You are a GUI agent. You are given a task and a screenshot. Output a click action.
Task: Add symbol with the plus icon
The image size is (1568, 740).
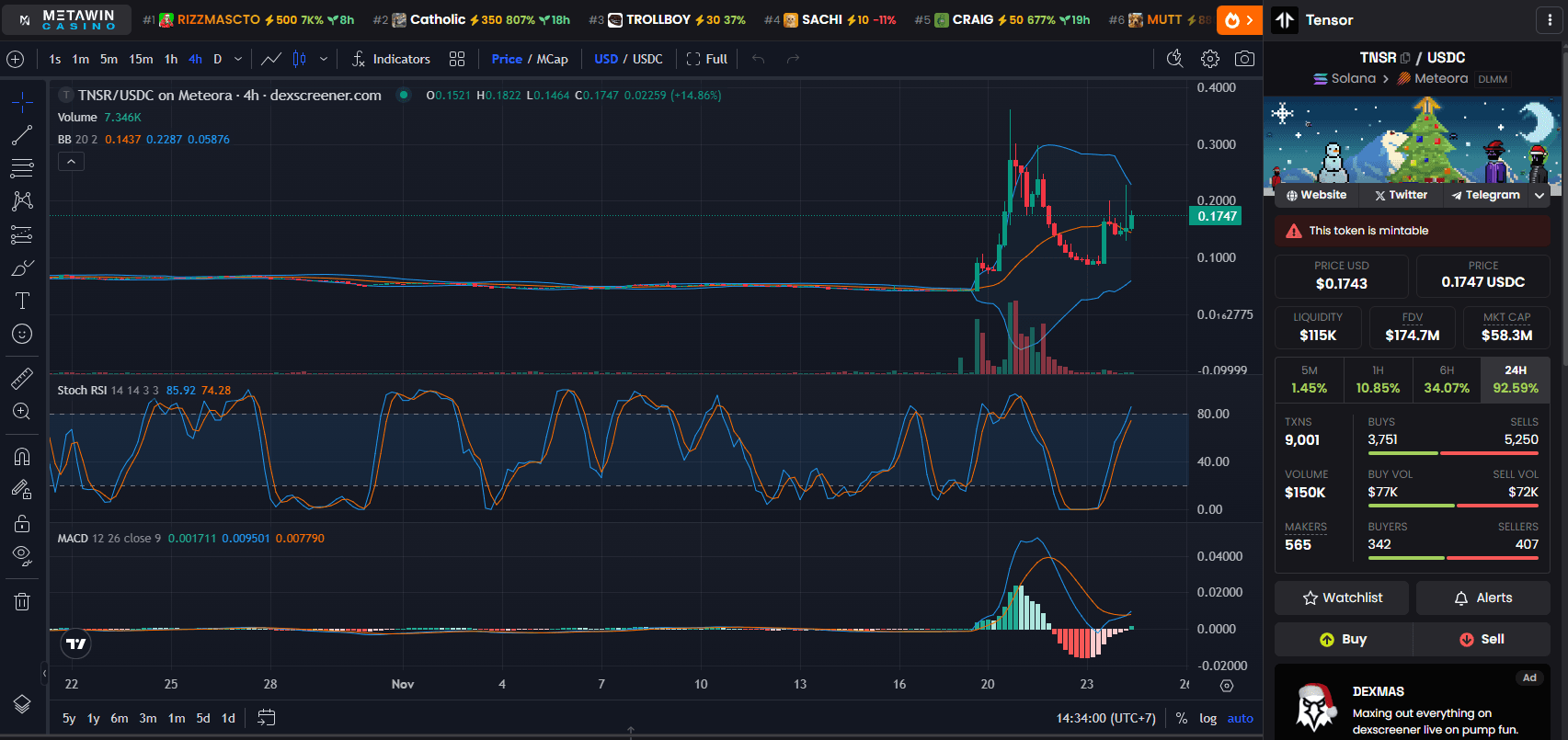16,59
